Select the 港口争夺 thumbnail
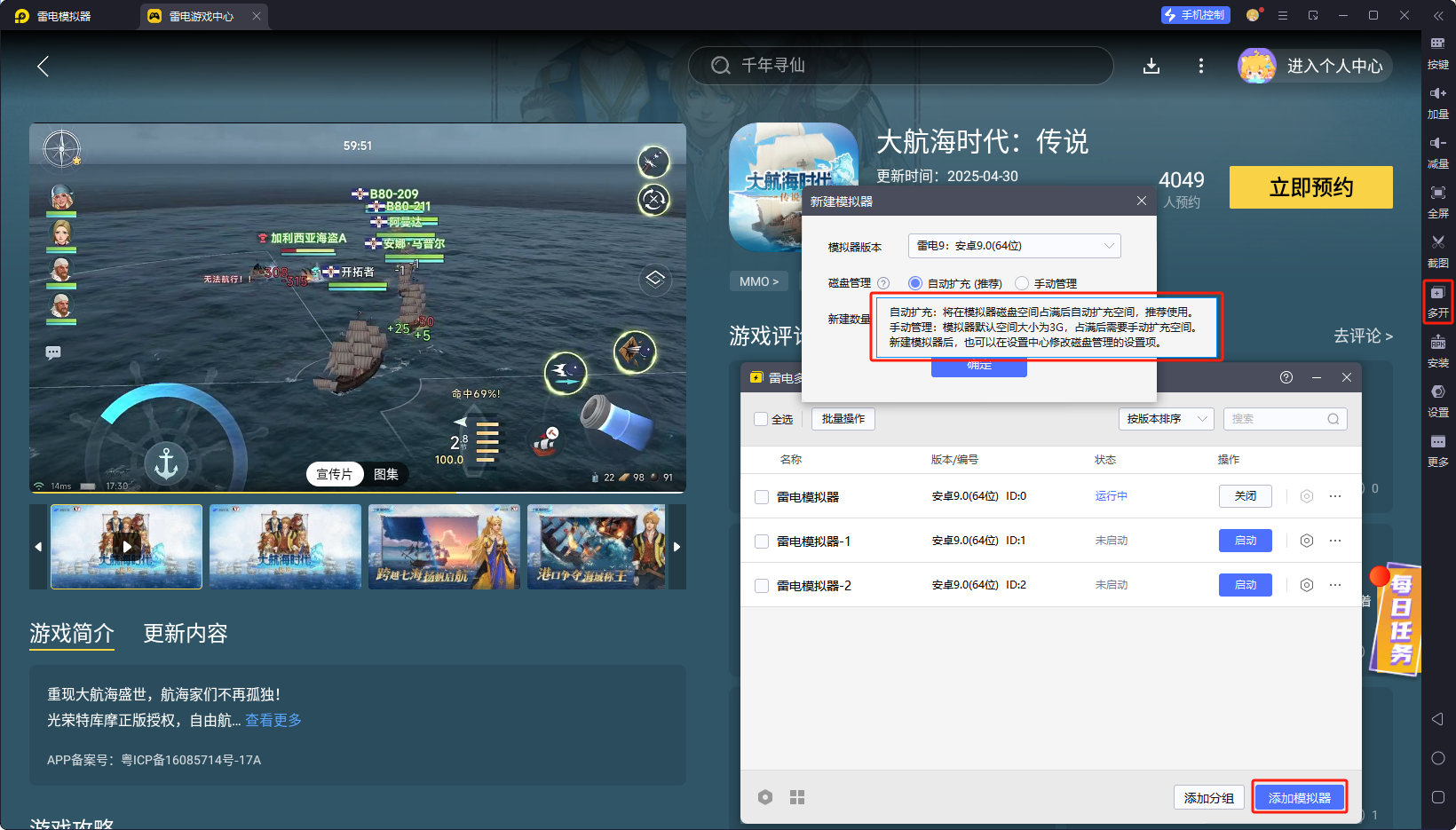This screenshot has height=830, width=1456. tap(596, 547)
